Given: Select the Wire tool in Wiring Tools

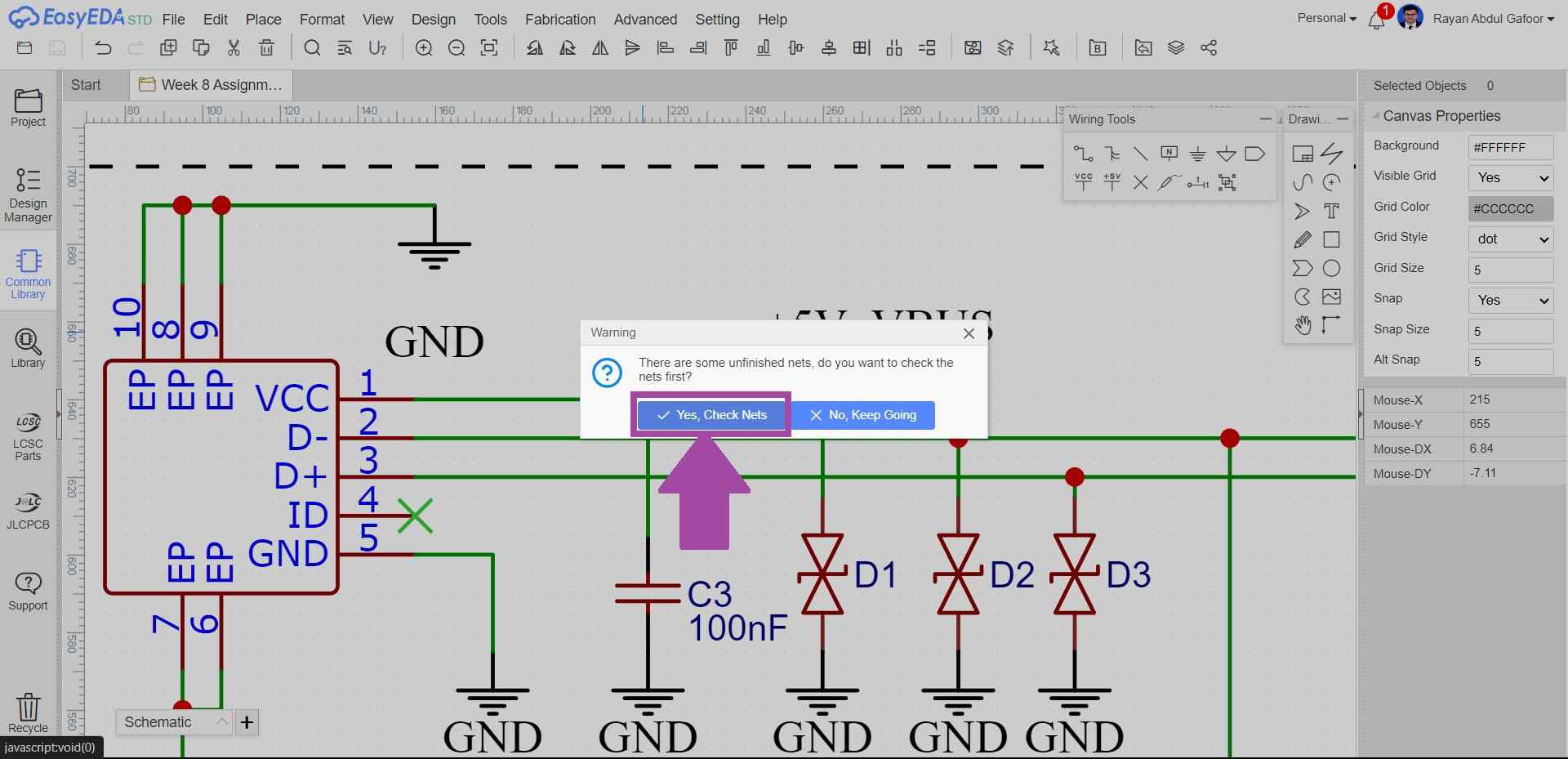Looking at the screenshot, I should [x=1083, y=154].
